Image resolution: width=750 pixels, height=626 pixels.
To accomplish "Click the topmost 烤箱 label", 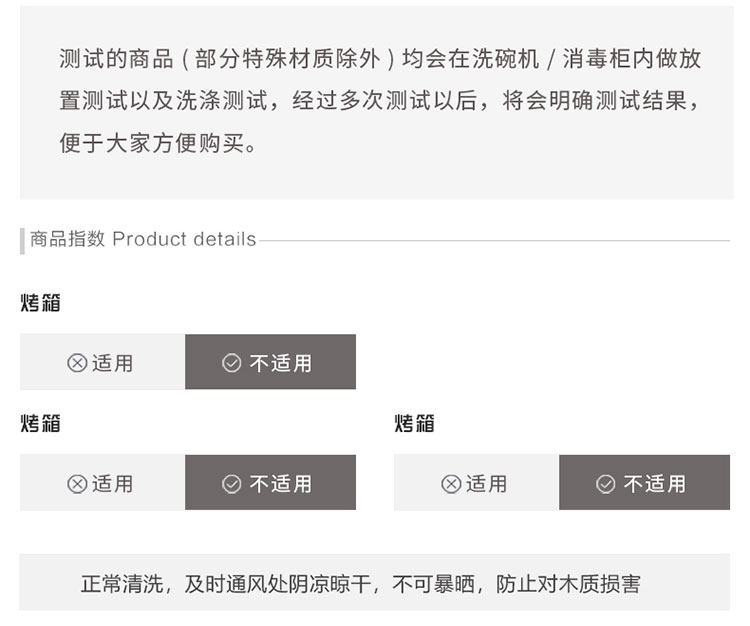I will [x=41, y=302].
